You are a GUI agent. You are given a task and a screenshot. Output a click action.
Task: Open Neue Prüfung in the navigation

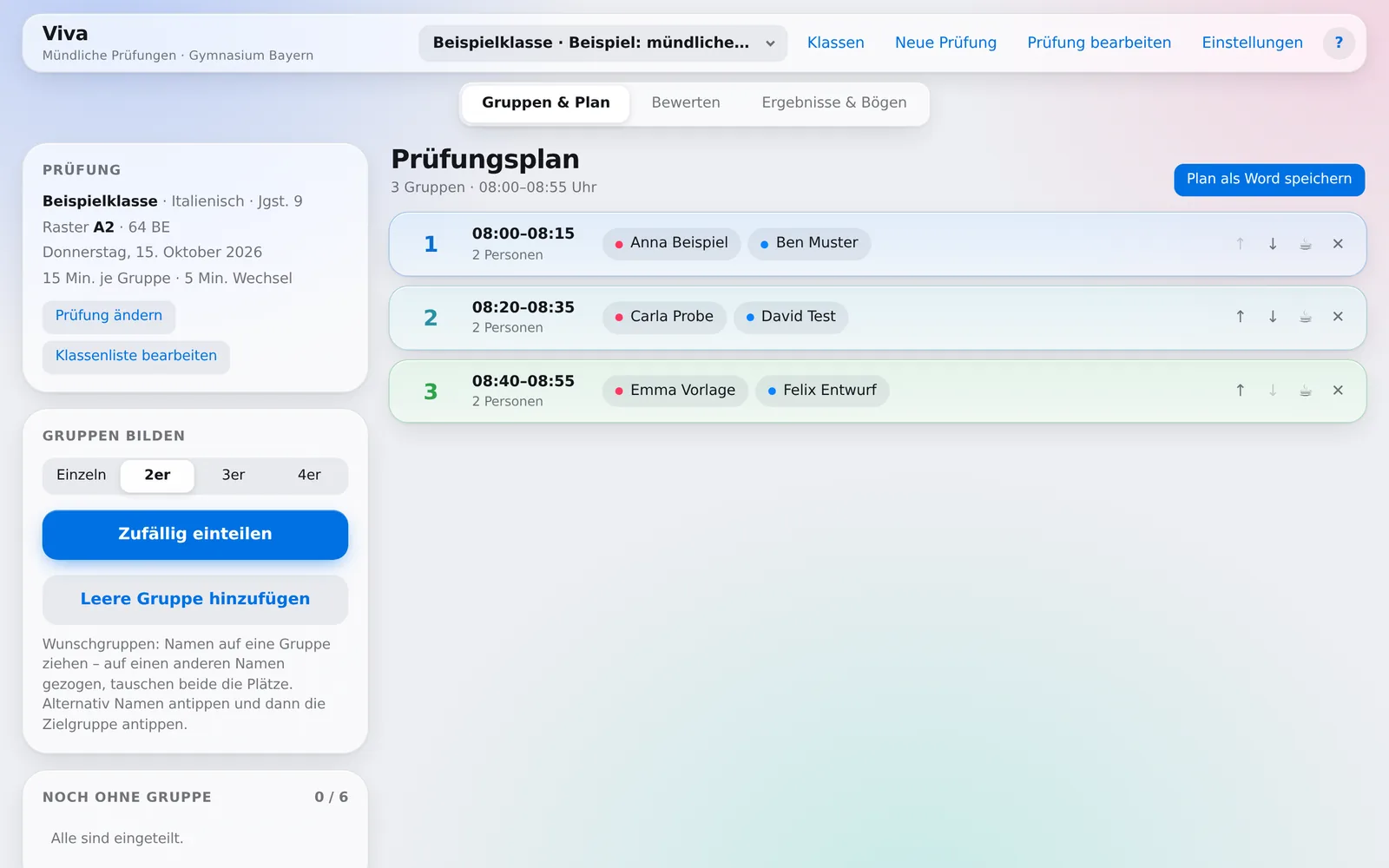click(945, 43)
